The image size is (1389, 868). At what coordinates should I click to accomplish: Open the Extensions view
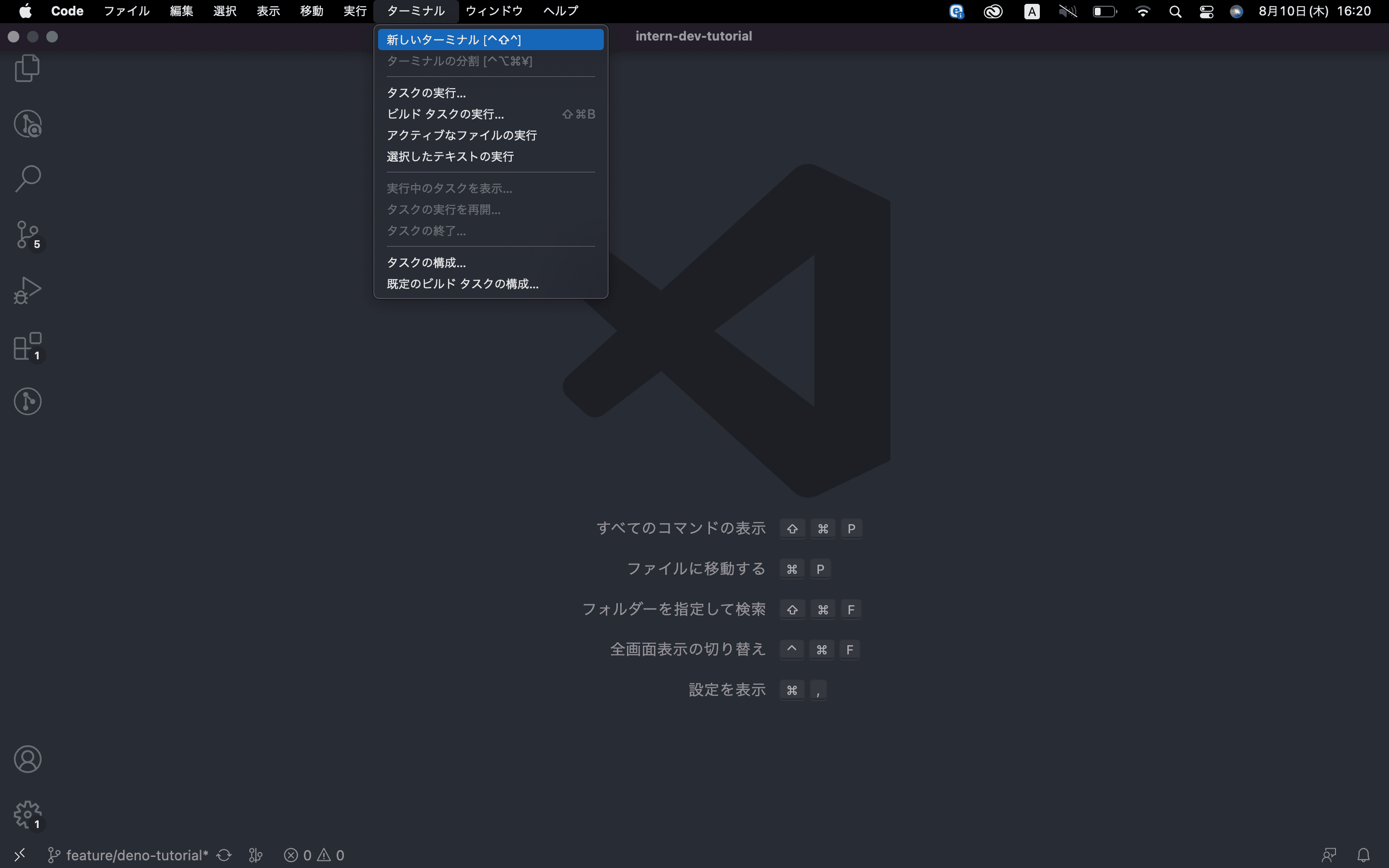point(28,346)
